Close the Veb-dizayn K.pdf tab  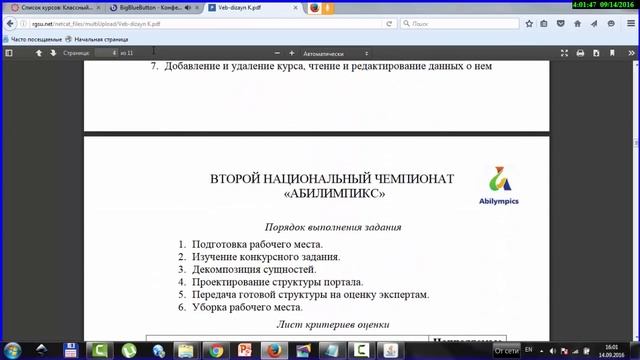296,8
